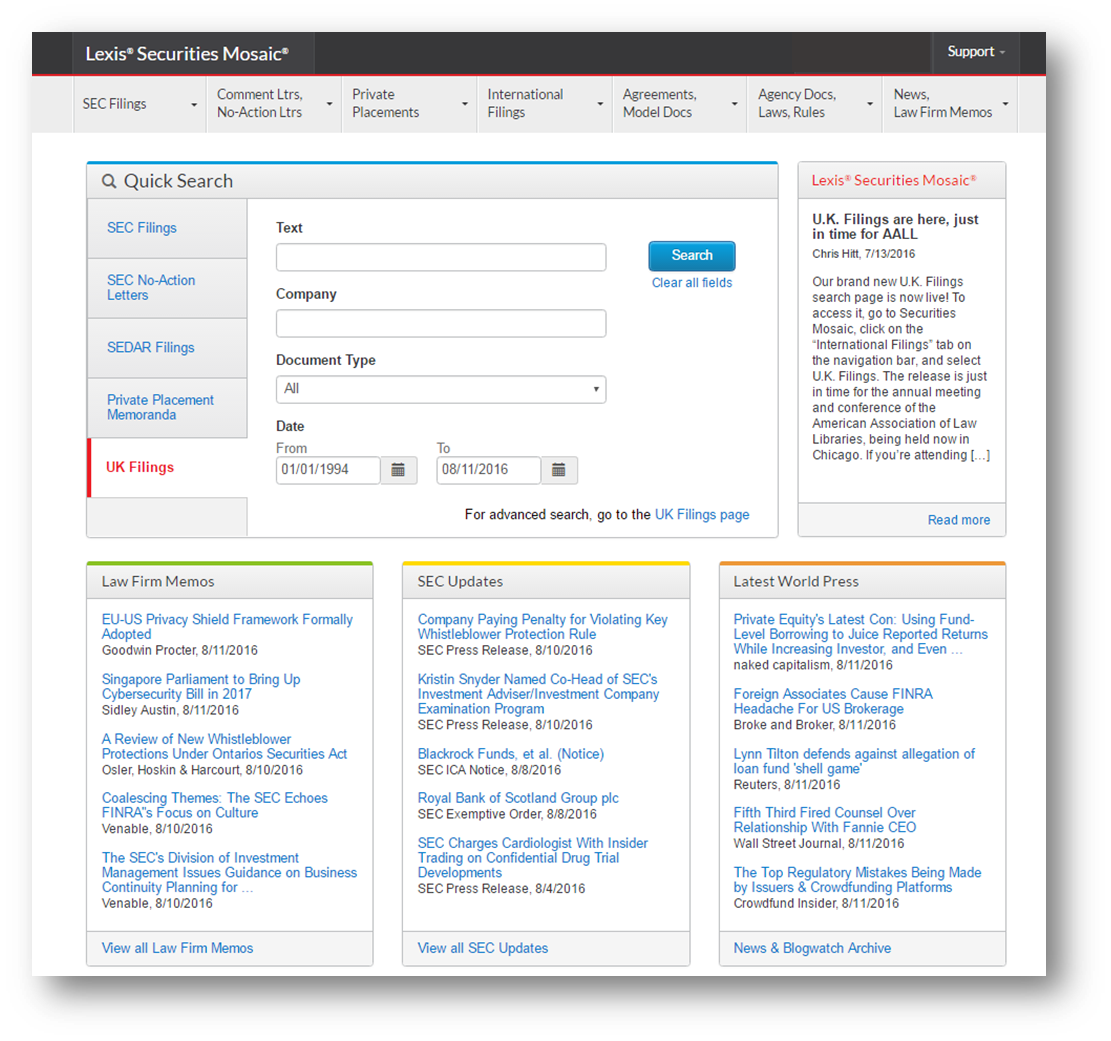Open Coalescing Themes SEC Echoes memo
This screenshot has height=1041, width=1111.
(215, 806)
